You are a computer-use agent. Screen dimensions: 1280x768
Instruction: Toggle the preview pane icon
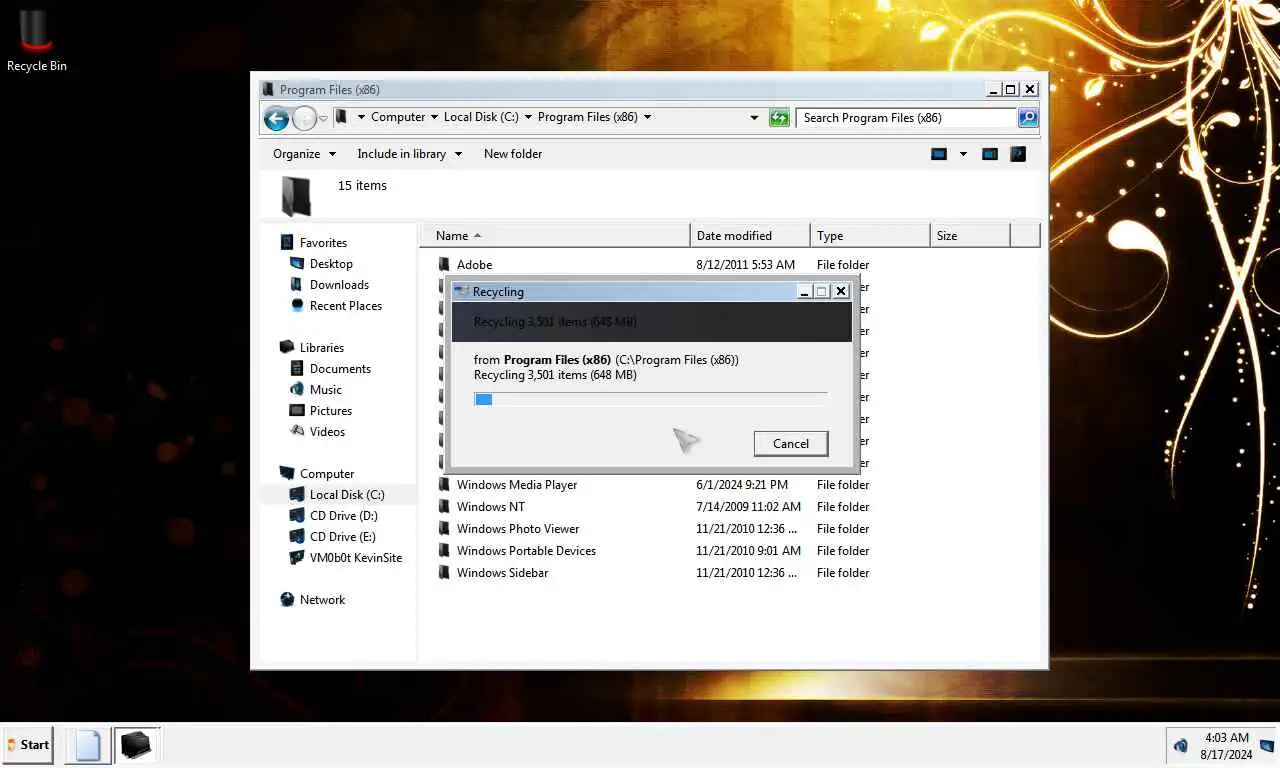pyautogui.click(x=989, y=154)
